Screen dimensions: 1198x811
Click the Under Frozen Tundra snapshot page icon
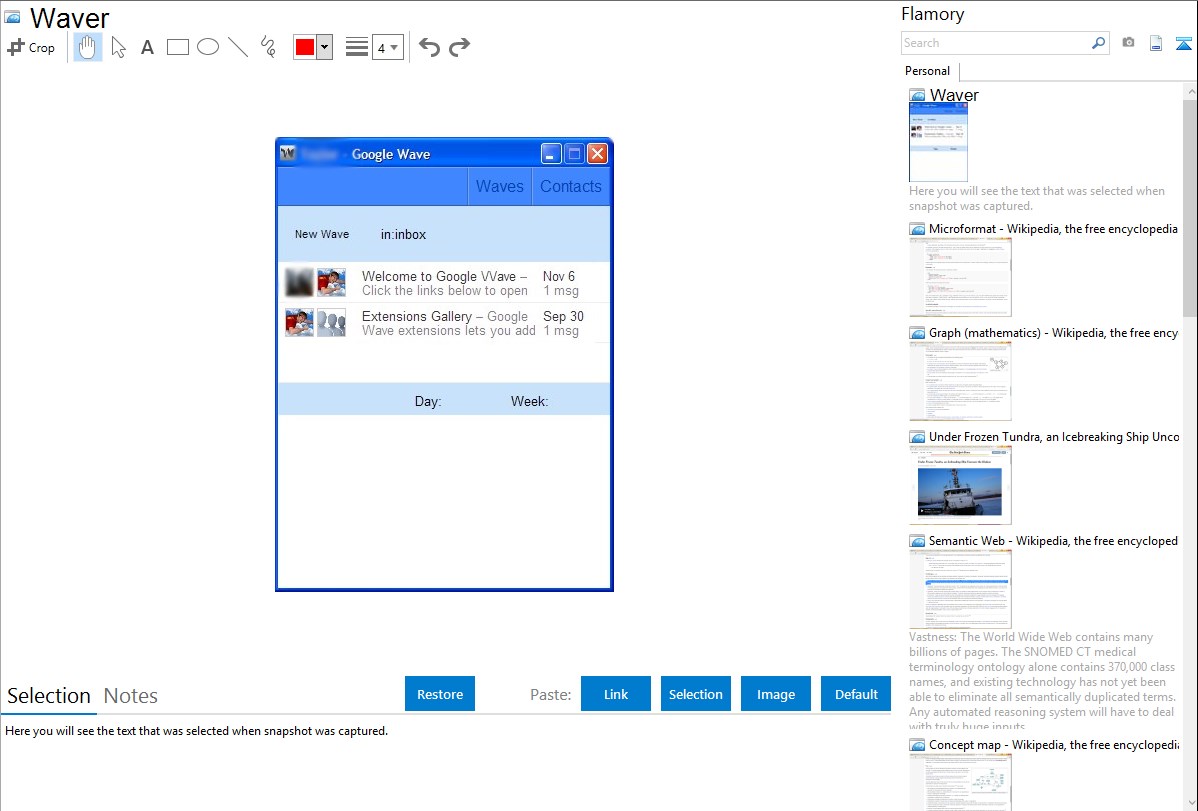coord(917,437)
